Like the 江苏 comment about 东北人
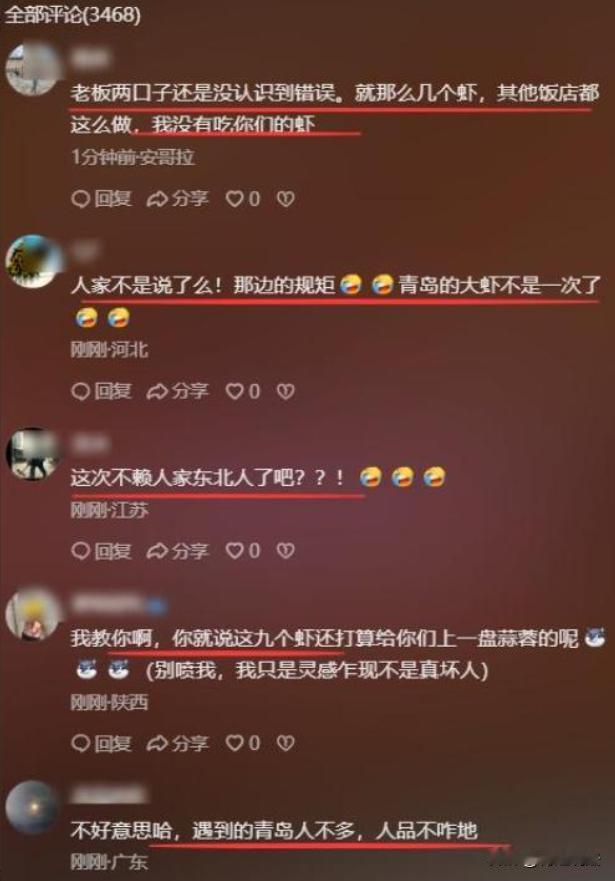Image resolution: width=615 pixels, height=881 pixels. (243, 551)
